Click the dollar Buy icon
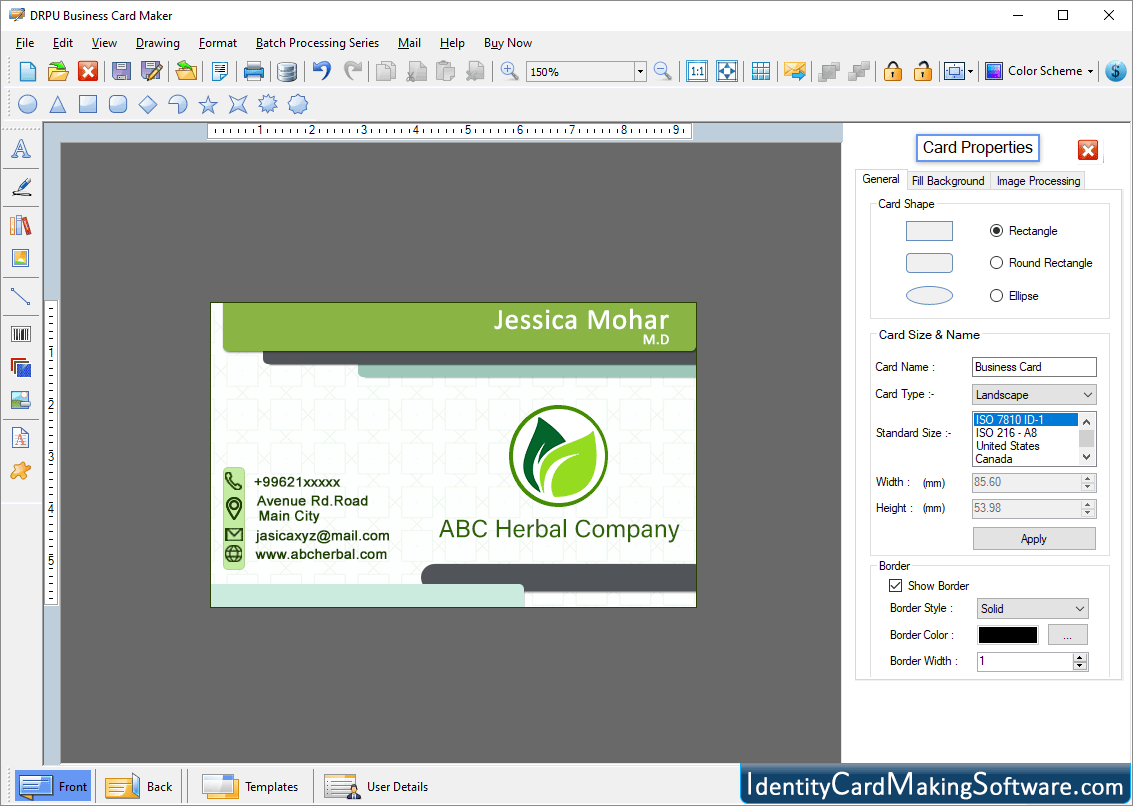 [x=1116, y=71]
